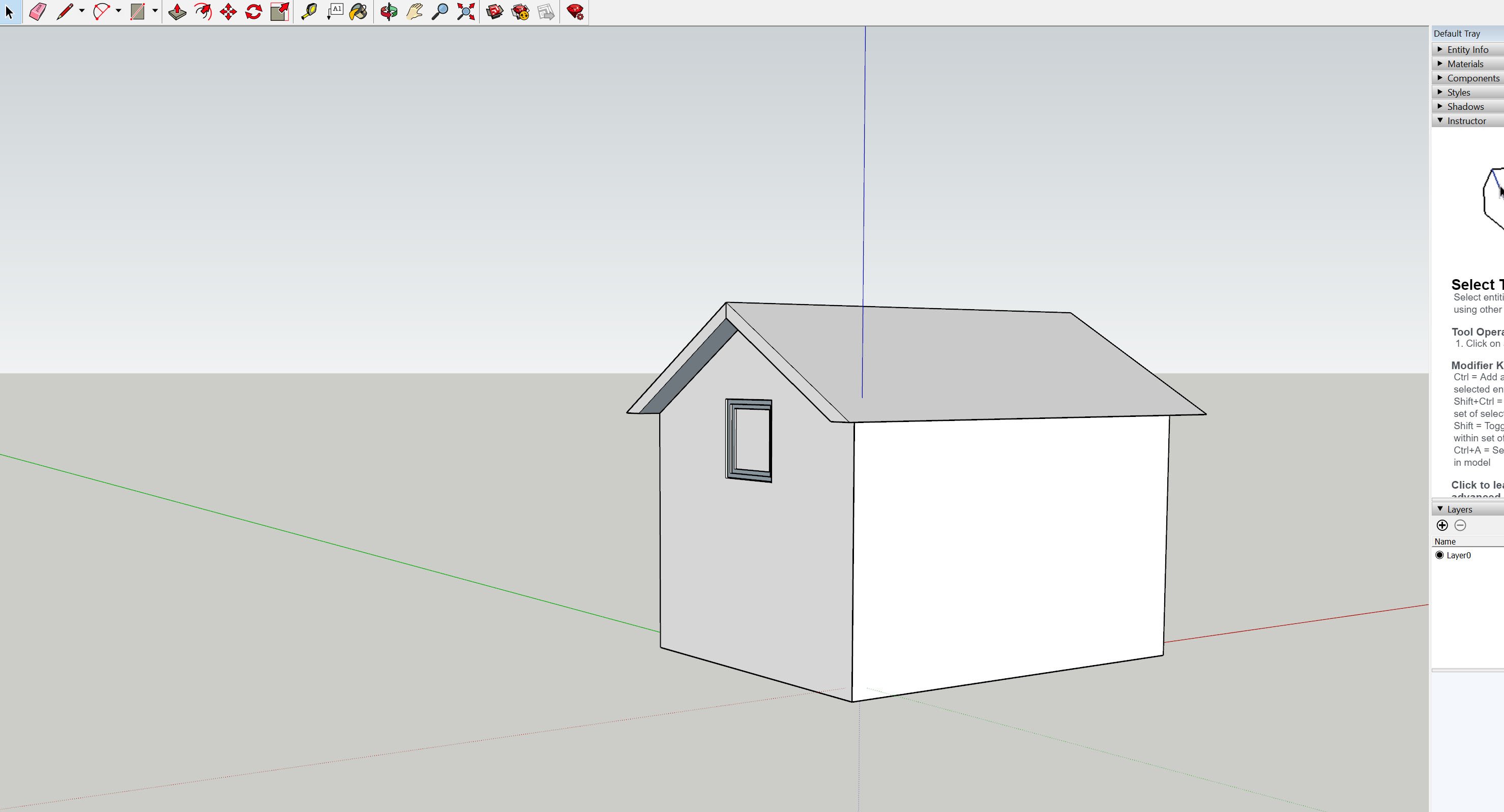Click the Zoom Extents icon
Viewport: 1504px width, 812px height.
pos(466,12)
